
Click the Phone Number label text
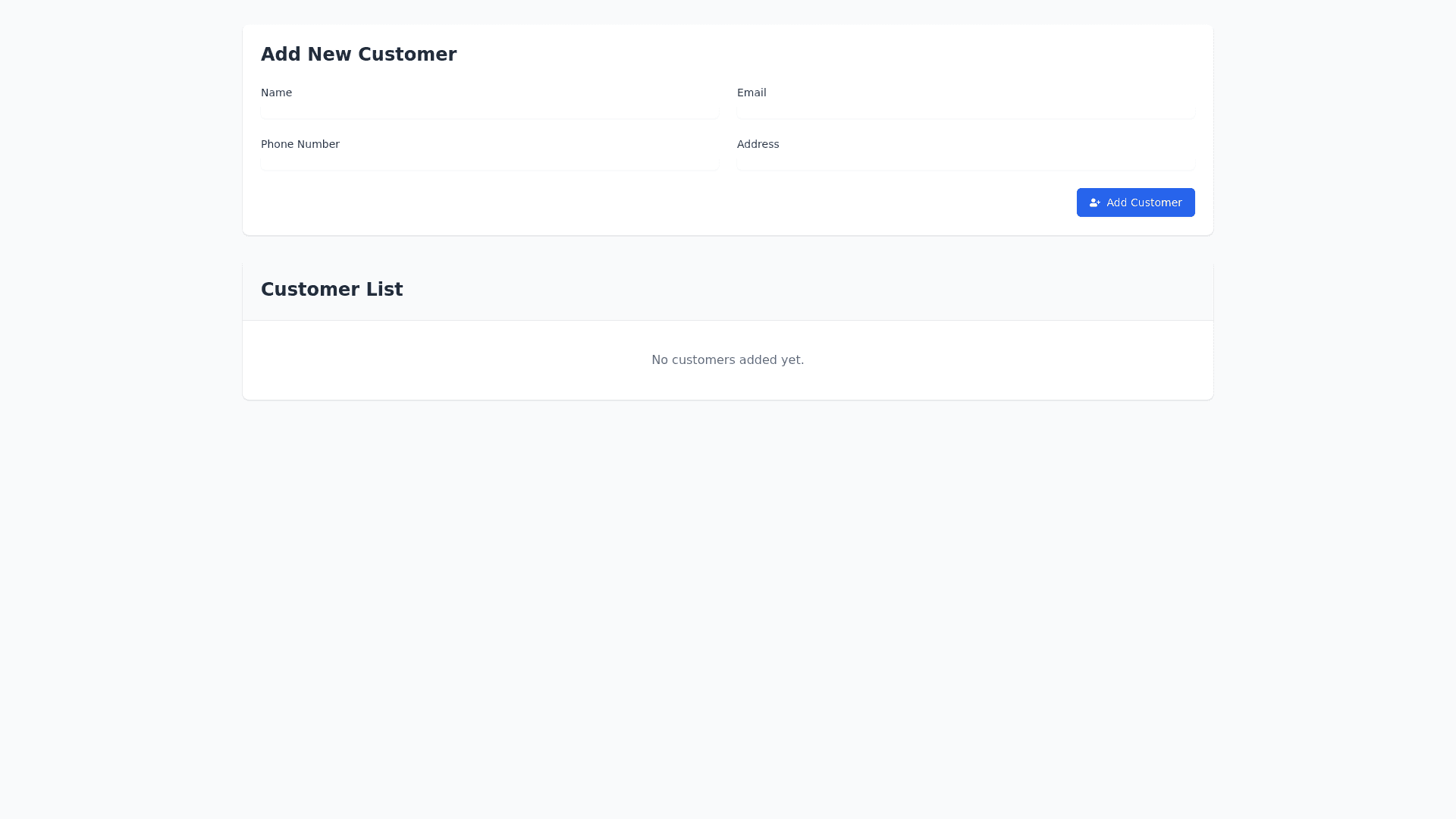[300, 144]
